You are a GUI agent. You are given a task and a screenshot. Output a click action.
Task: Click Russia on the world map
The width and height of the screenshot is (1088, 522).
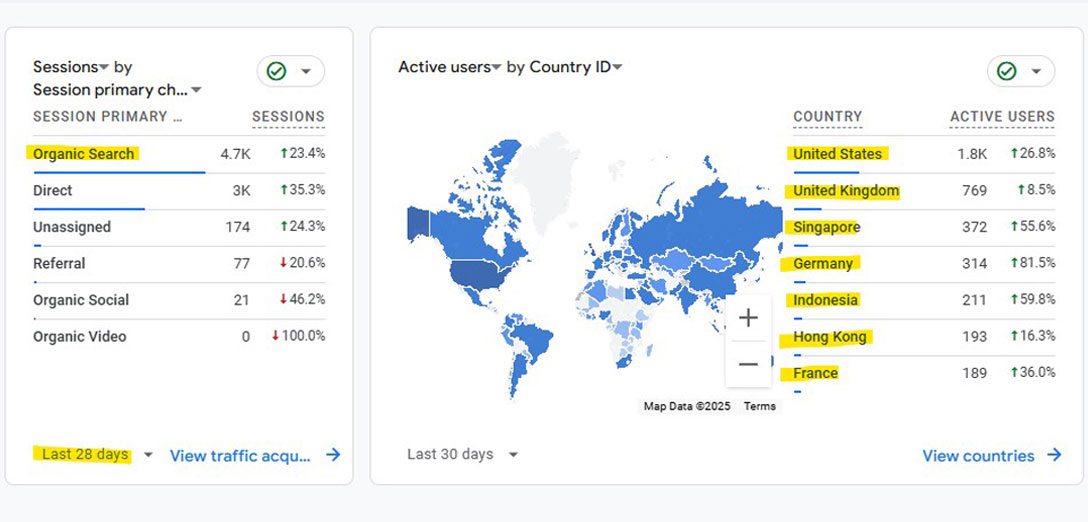tap(701, 222)
